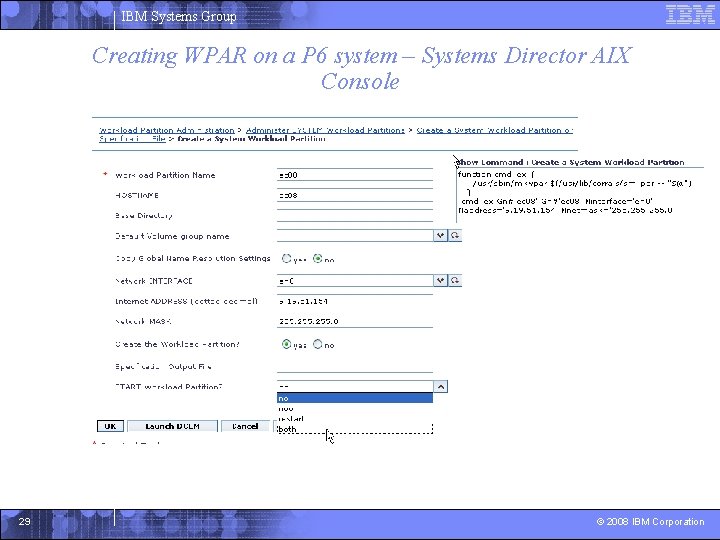Select yes for Copy Global Name Resolution Settings
720x540 pixels.
(x=287, y=259)
